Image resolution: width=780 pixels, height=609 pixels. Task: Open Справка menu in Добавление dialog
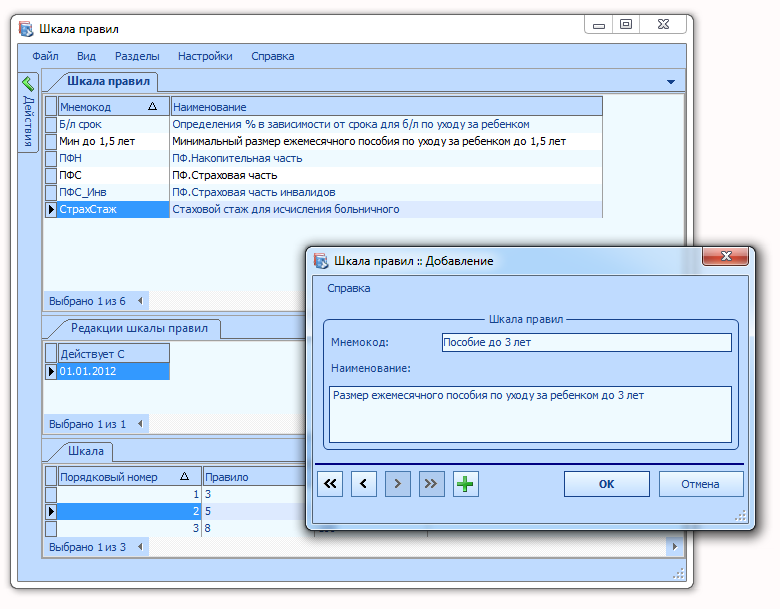pos(349,288)
